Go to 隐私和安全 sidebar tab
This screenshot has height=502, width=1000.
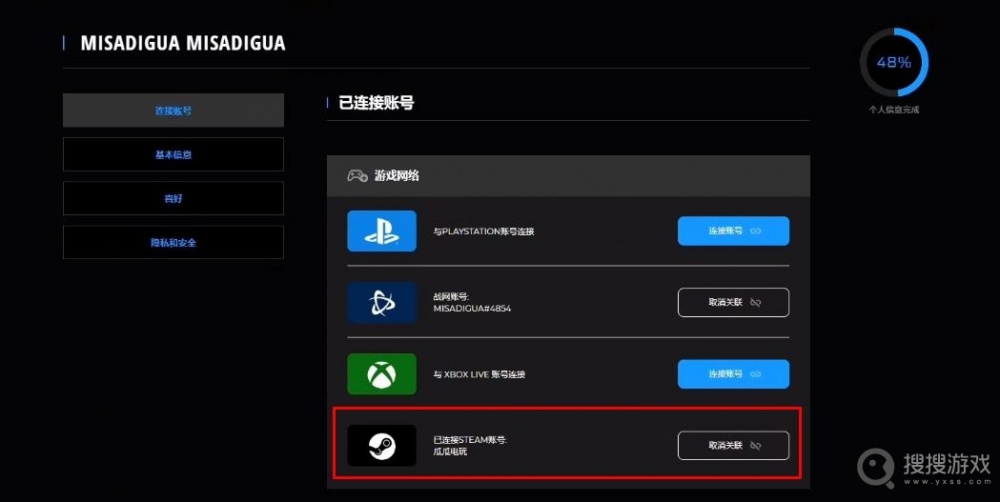173,242
